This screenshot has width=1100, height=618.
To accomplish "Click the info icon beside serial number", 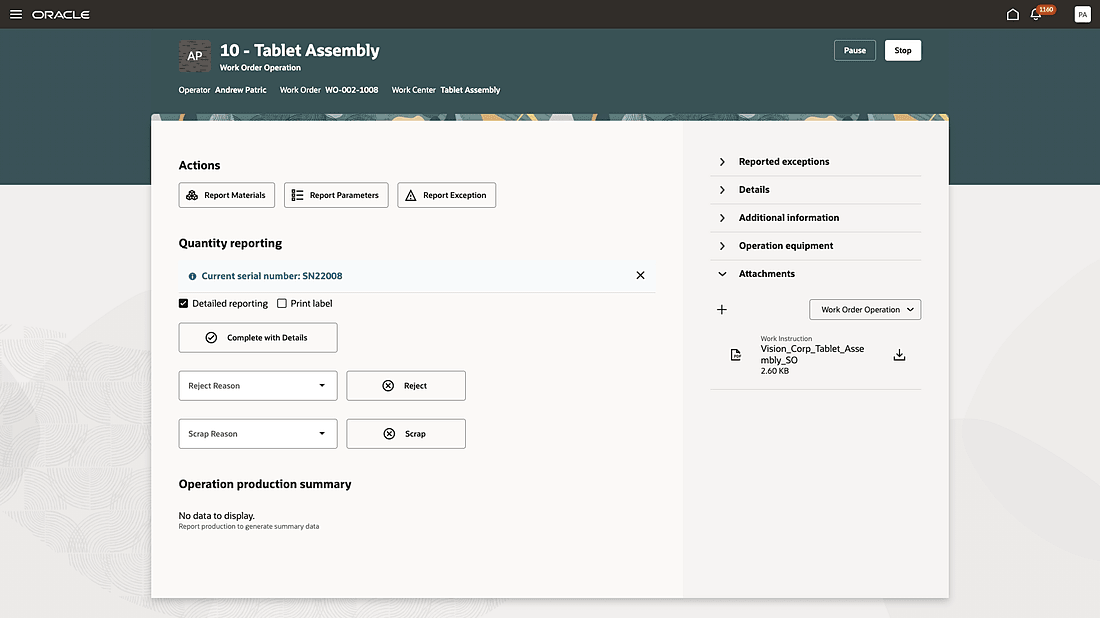I will point(192,276).
